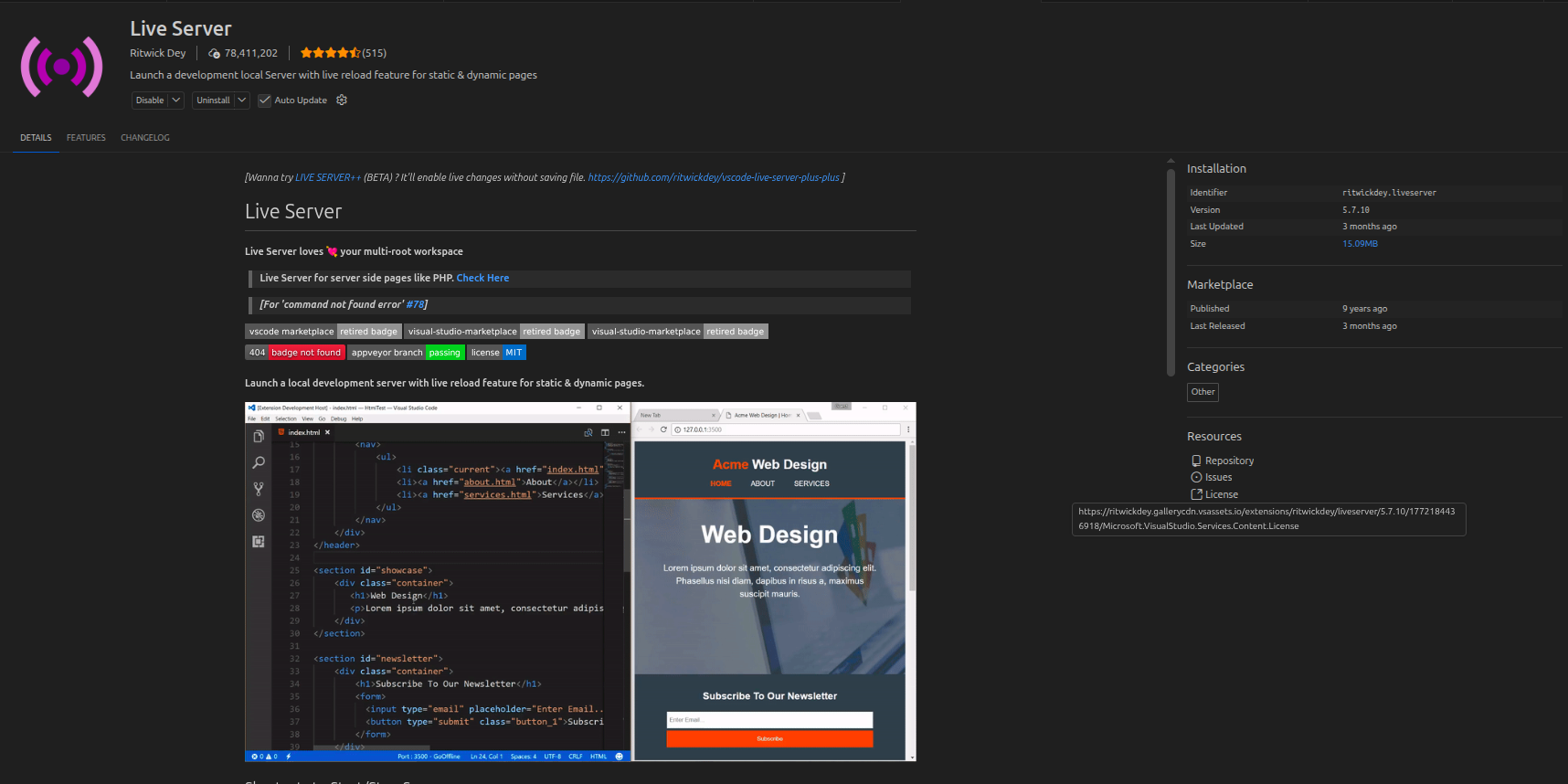Open issue #78 link
1568x784 pixels.
pos(415,304)
